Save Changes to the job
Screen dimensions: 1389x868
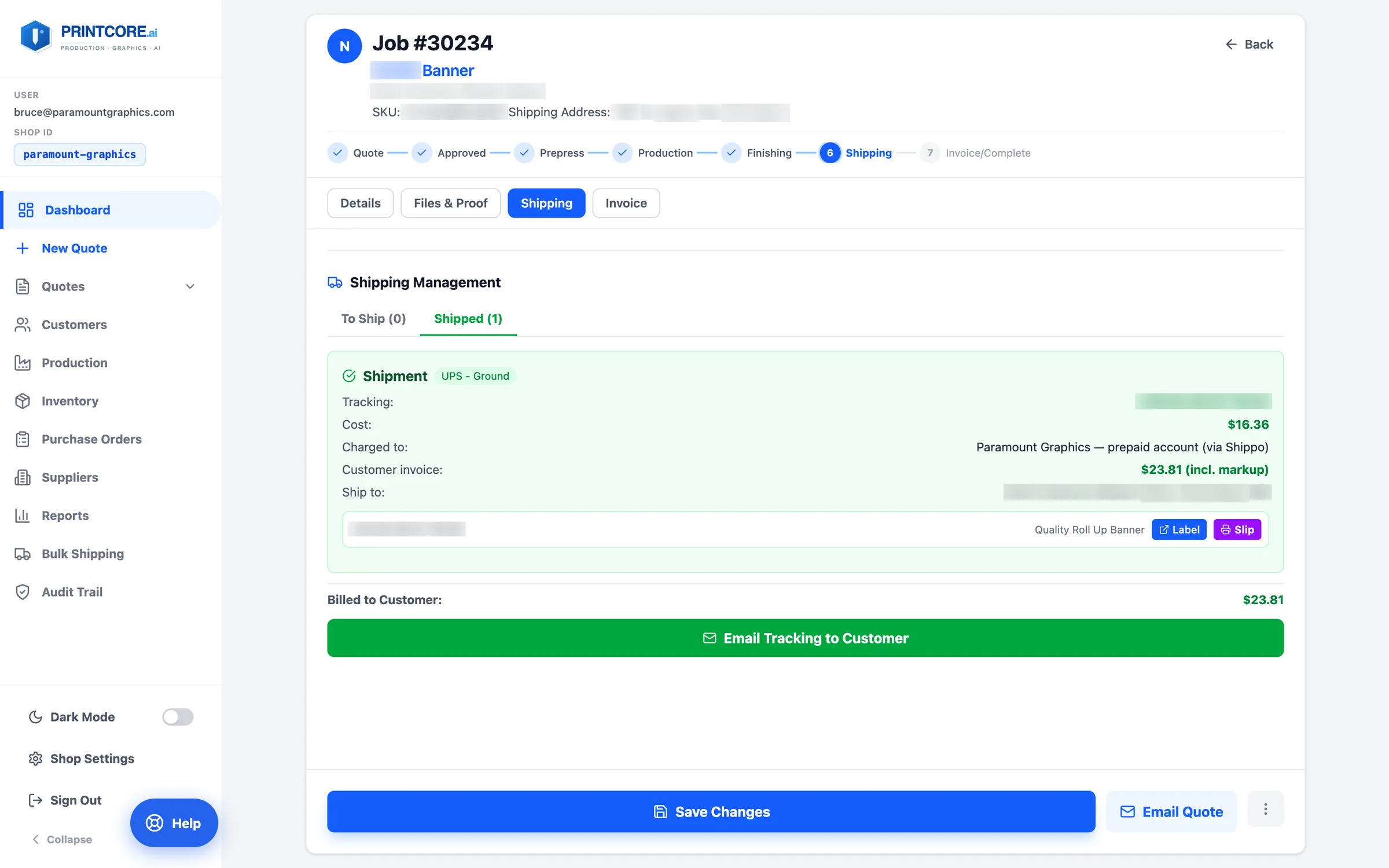point(711,812)
